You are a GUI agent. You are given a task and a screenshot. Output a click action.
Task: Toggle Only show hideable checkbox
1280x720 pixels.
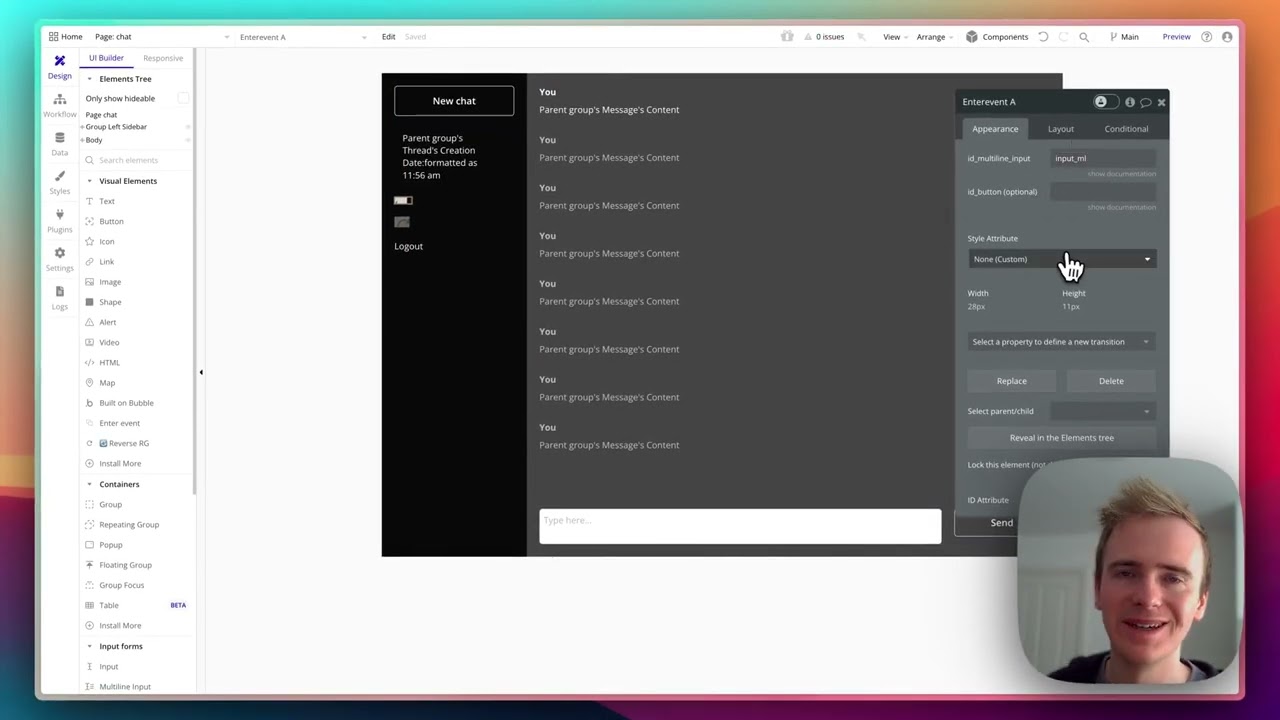[x=183, y=98]
